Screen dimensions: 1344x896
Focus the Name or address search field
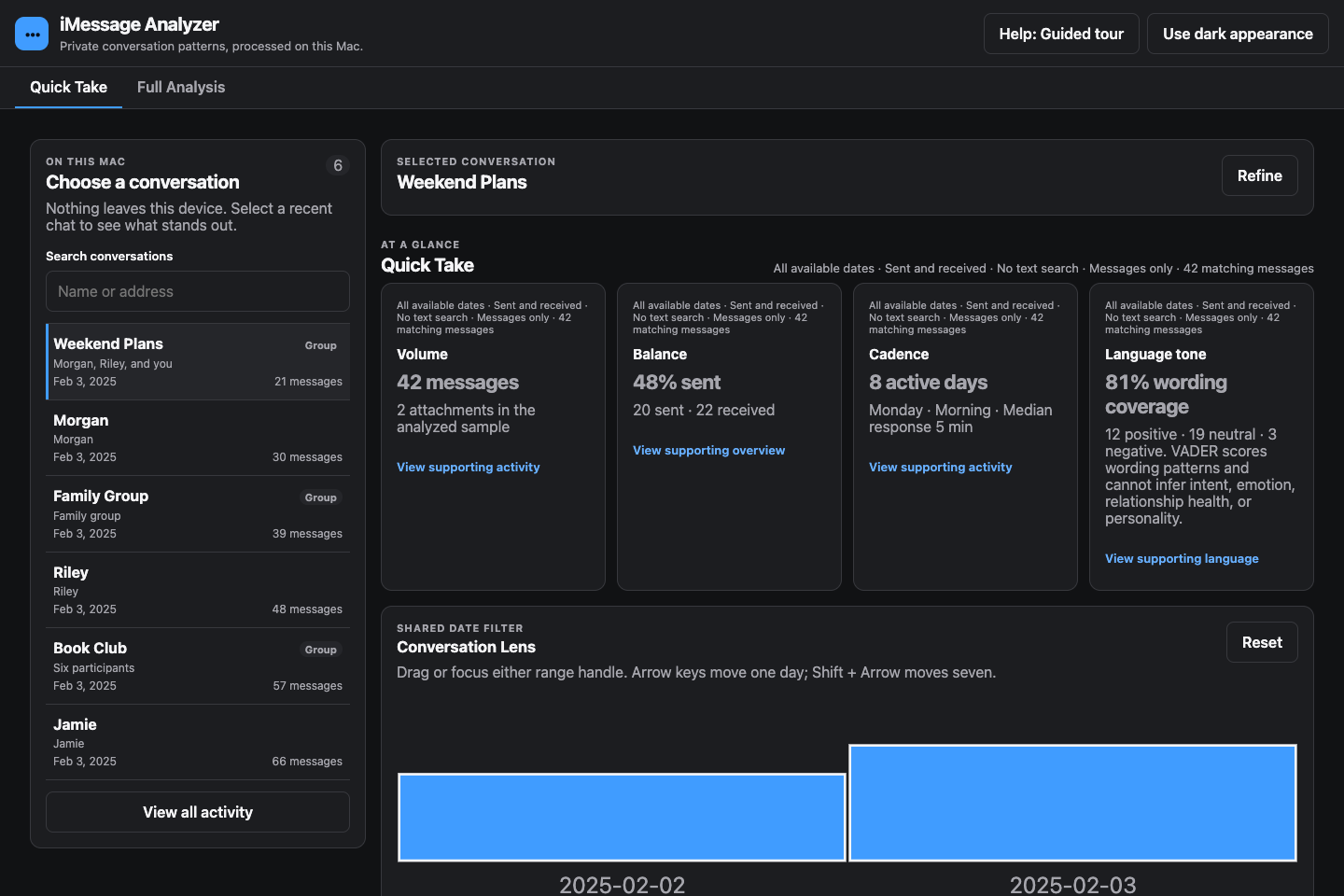(198, 291)
